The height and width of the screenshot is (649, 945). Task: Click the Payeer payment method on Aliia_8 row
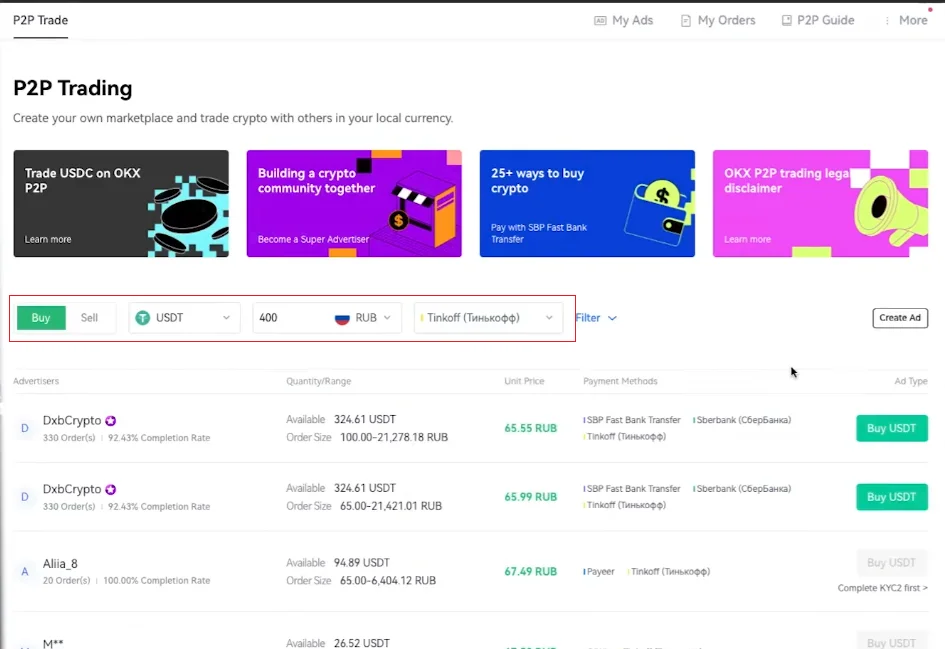(600, 571)
